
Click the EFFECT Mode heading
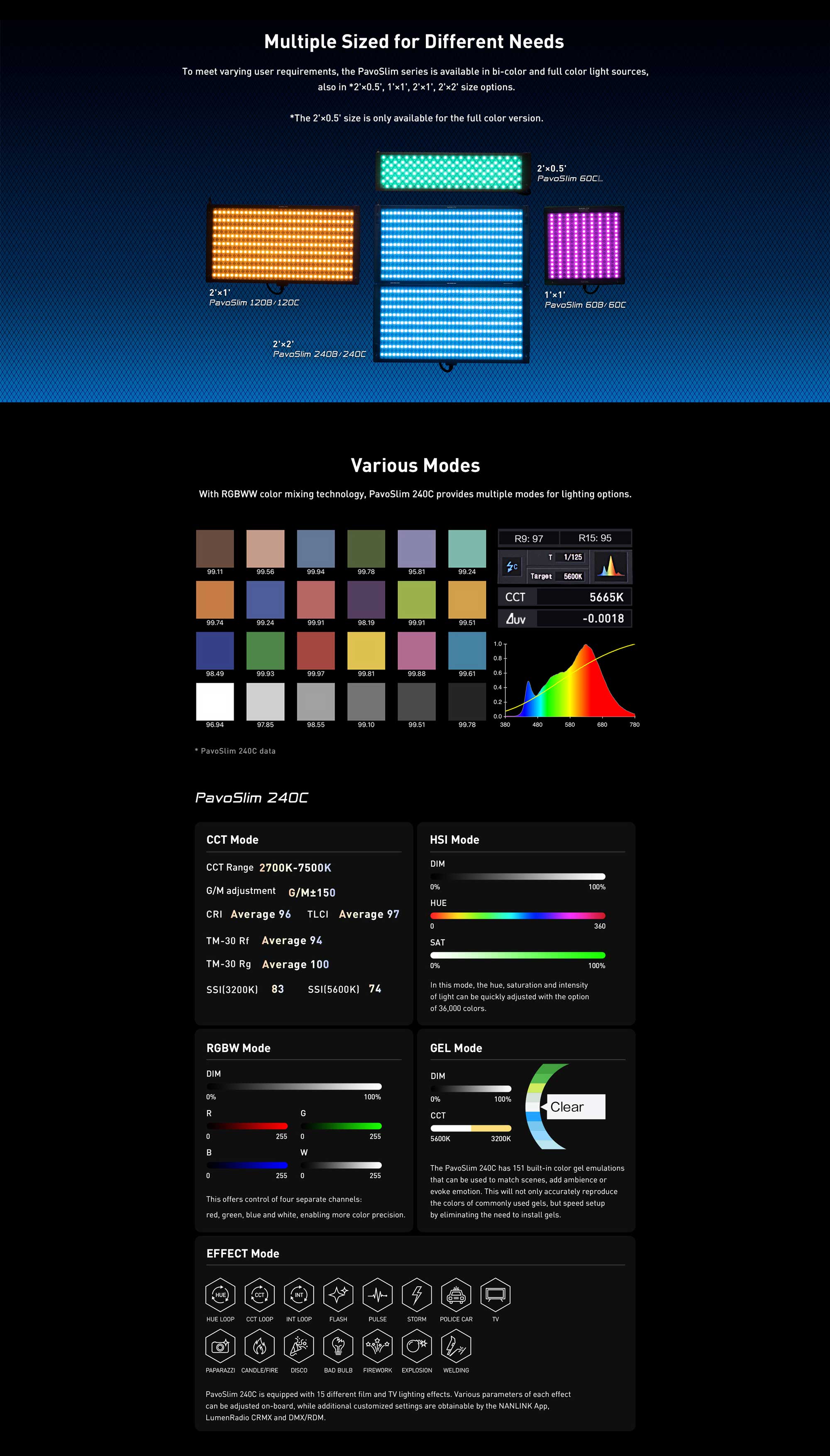tap(243, 1253)
